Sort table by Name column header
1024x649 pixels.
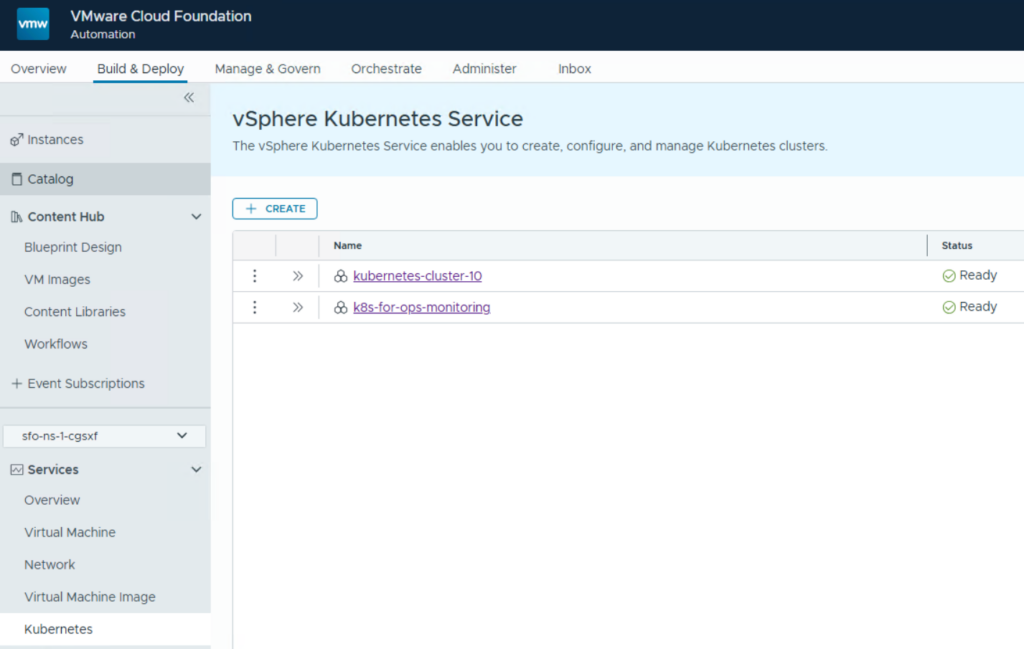[348, 246]
